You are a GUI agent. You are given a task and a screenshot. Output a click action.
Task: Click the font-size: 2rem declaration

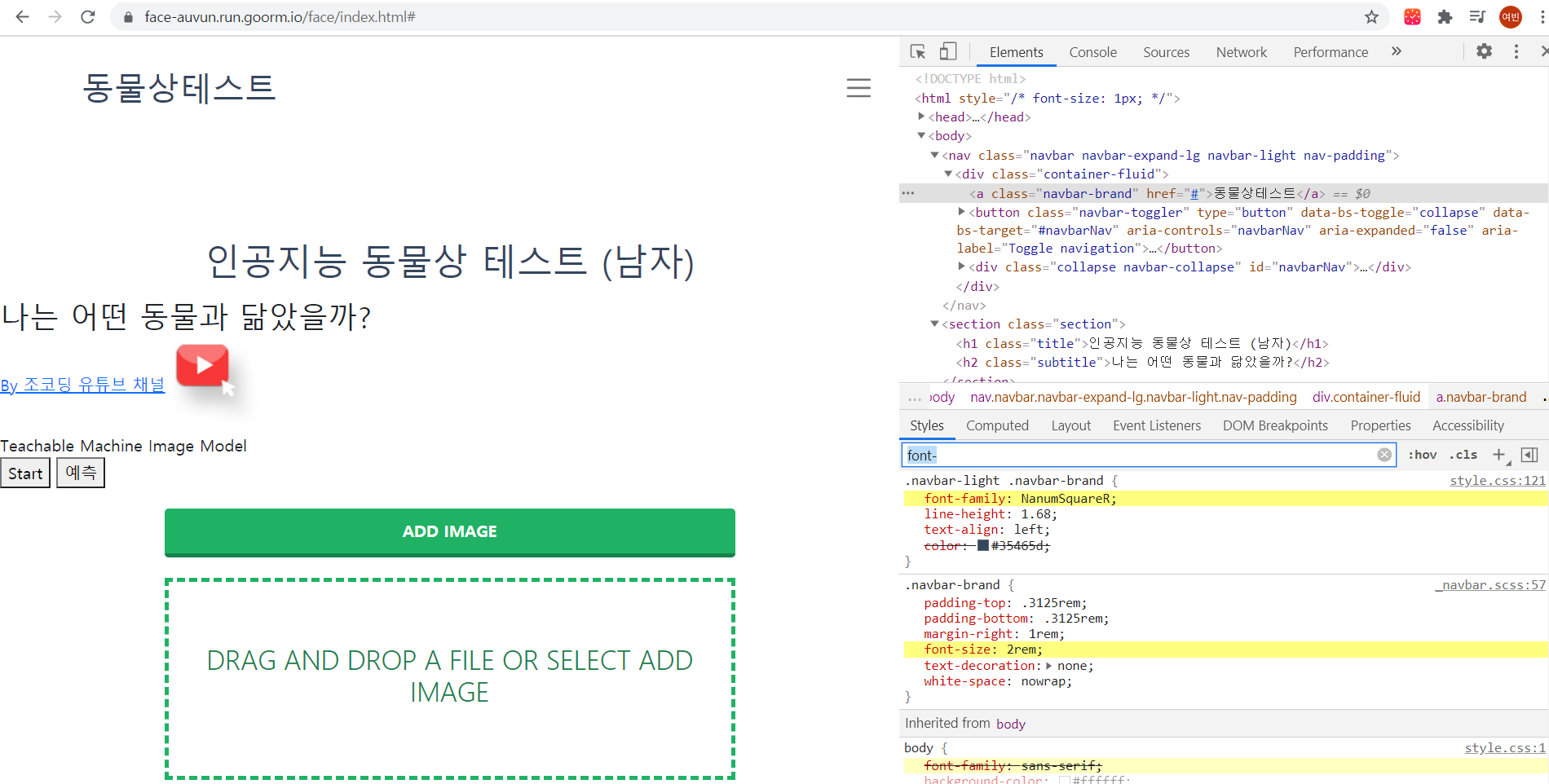click(x=982, y=650)
